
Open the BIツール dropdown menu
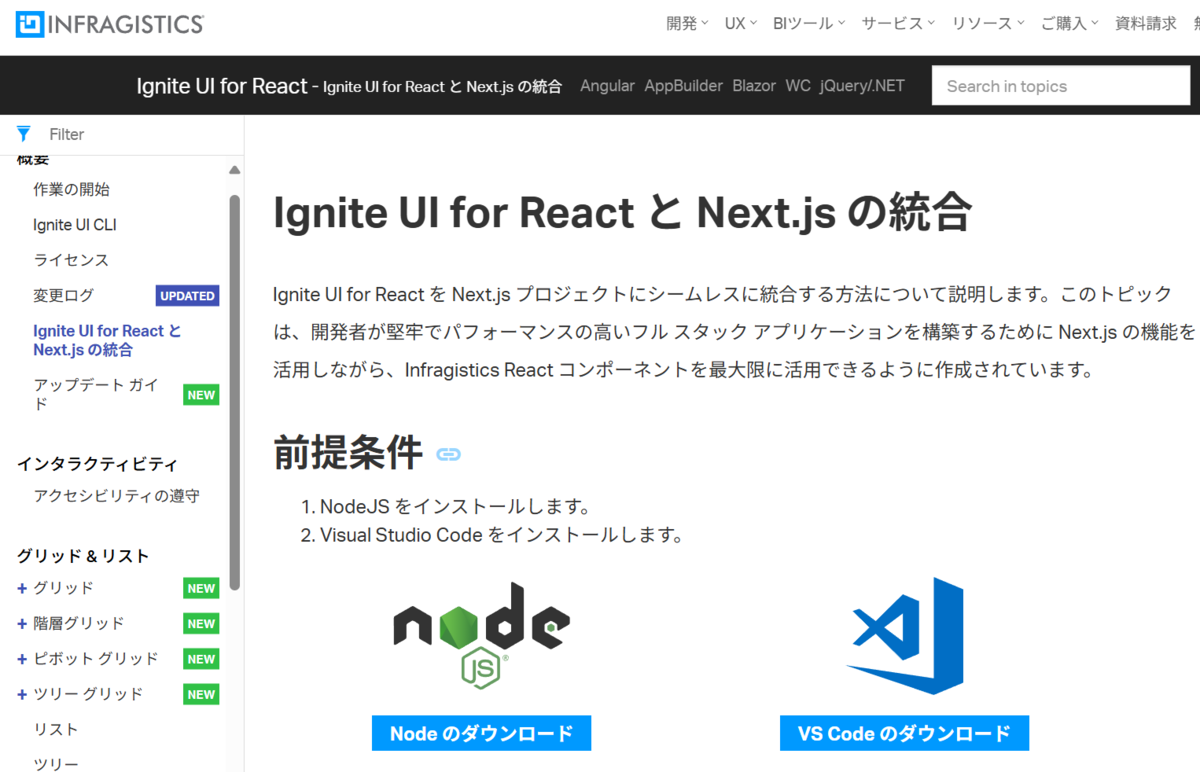tap(809, 23)
